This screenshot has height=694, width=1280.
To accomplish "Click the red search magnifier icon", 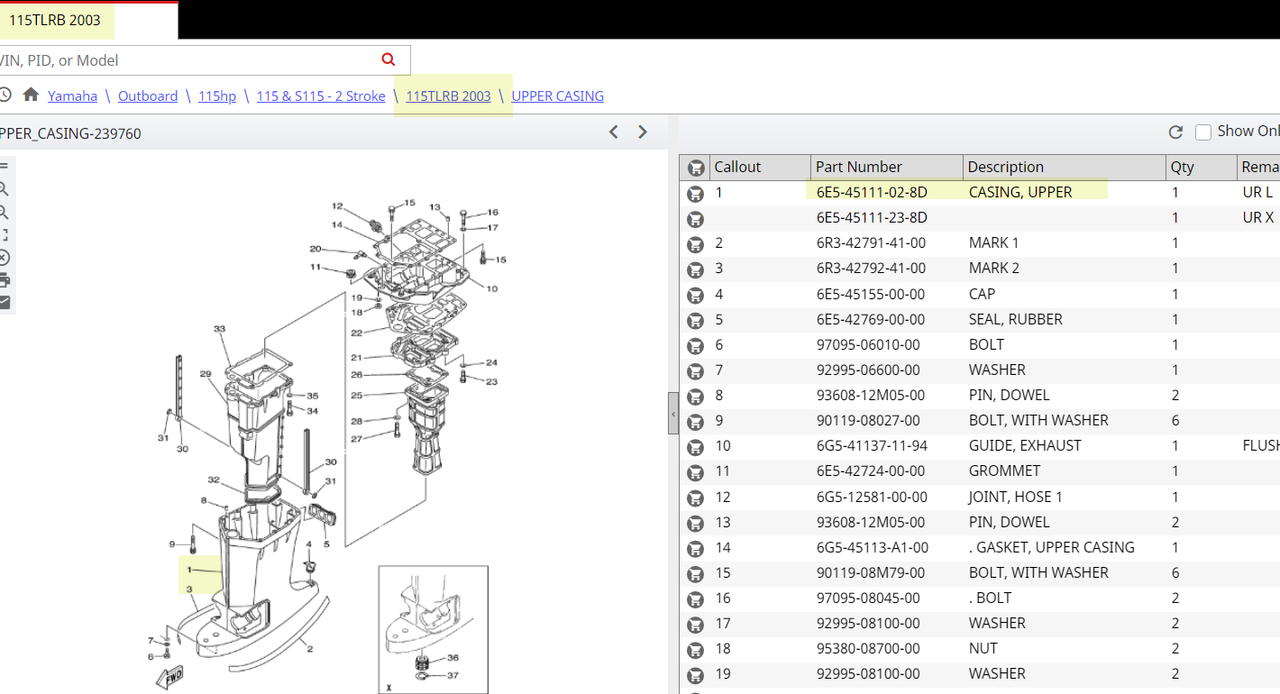I will coord(388,60).
